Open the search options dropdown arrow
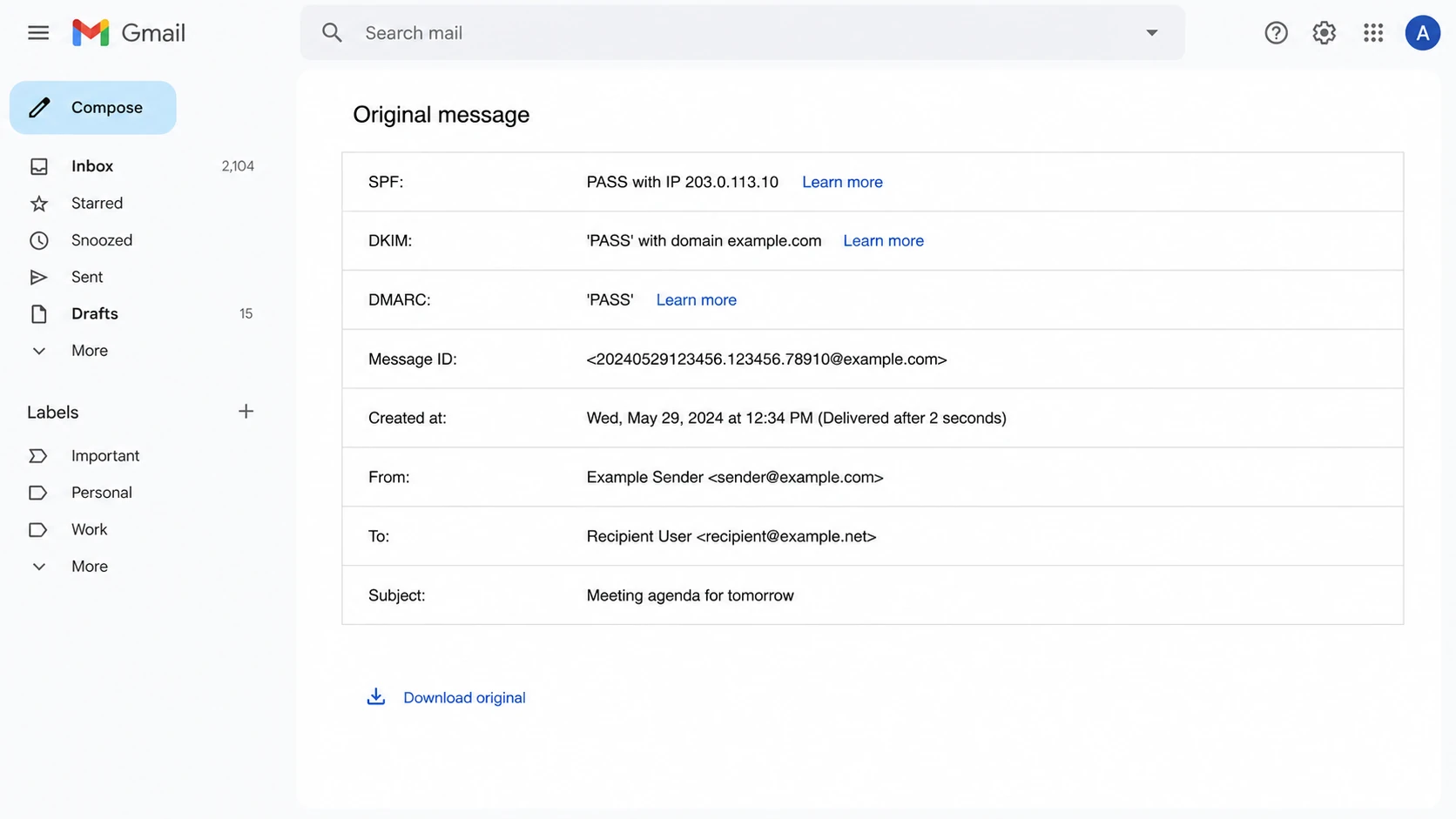The width and height of the screenshot is (1456, 819). 1151,33
